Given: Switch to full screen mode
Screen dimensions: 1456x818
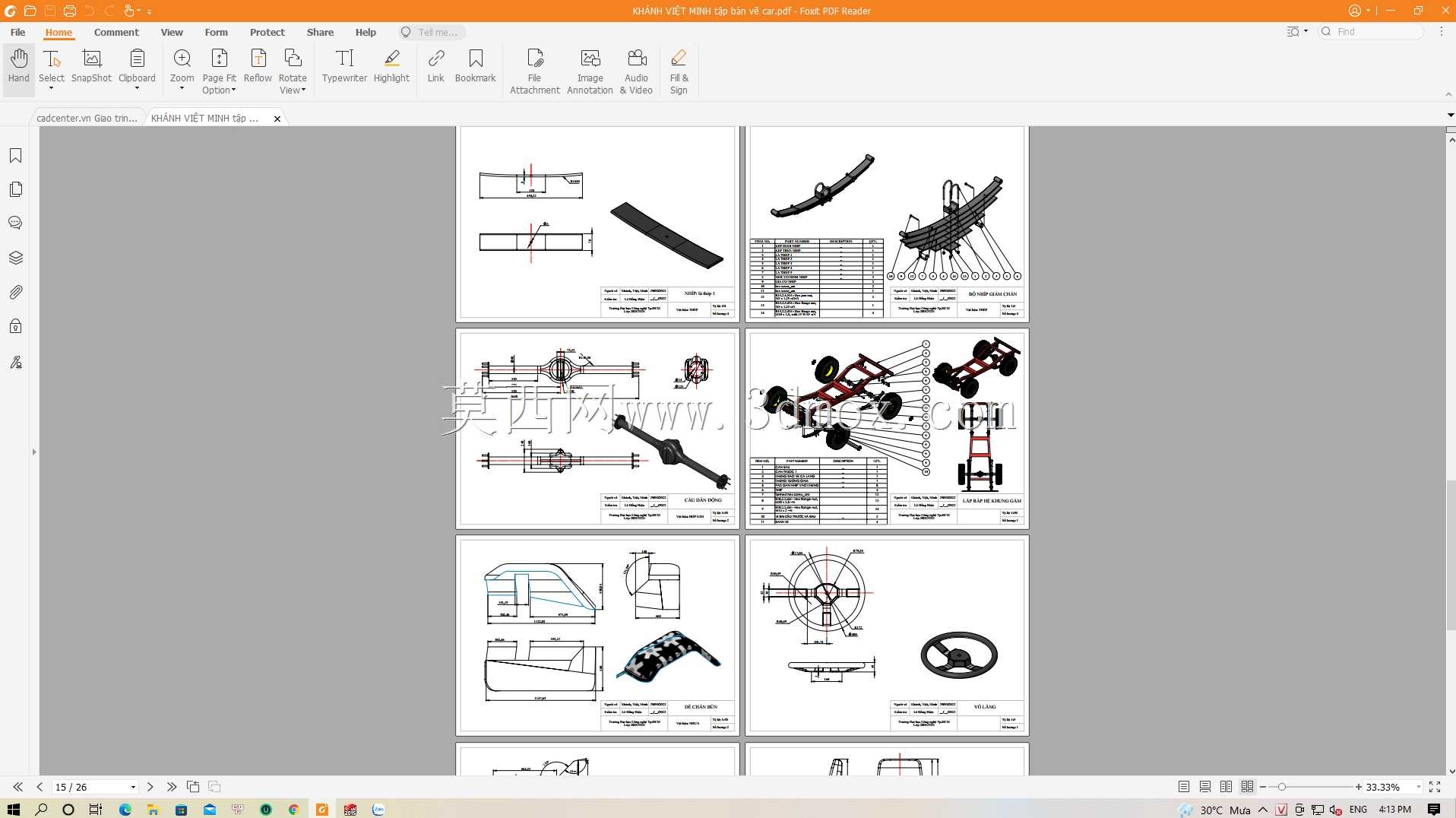Looking at the screenshot, I should point(1435,787).
